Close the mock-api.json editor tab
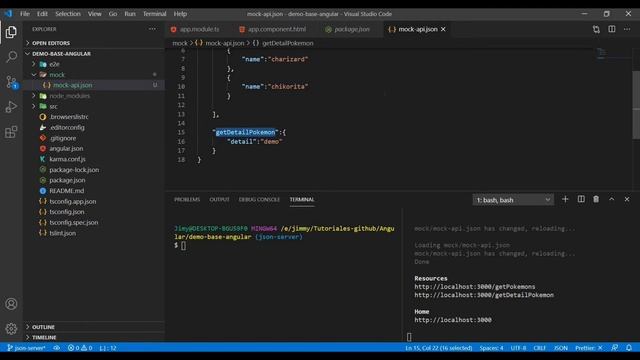 coord(443,29)
